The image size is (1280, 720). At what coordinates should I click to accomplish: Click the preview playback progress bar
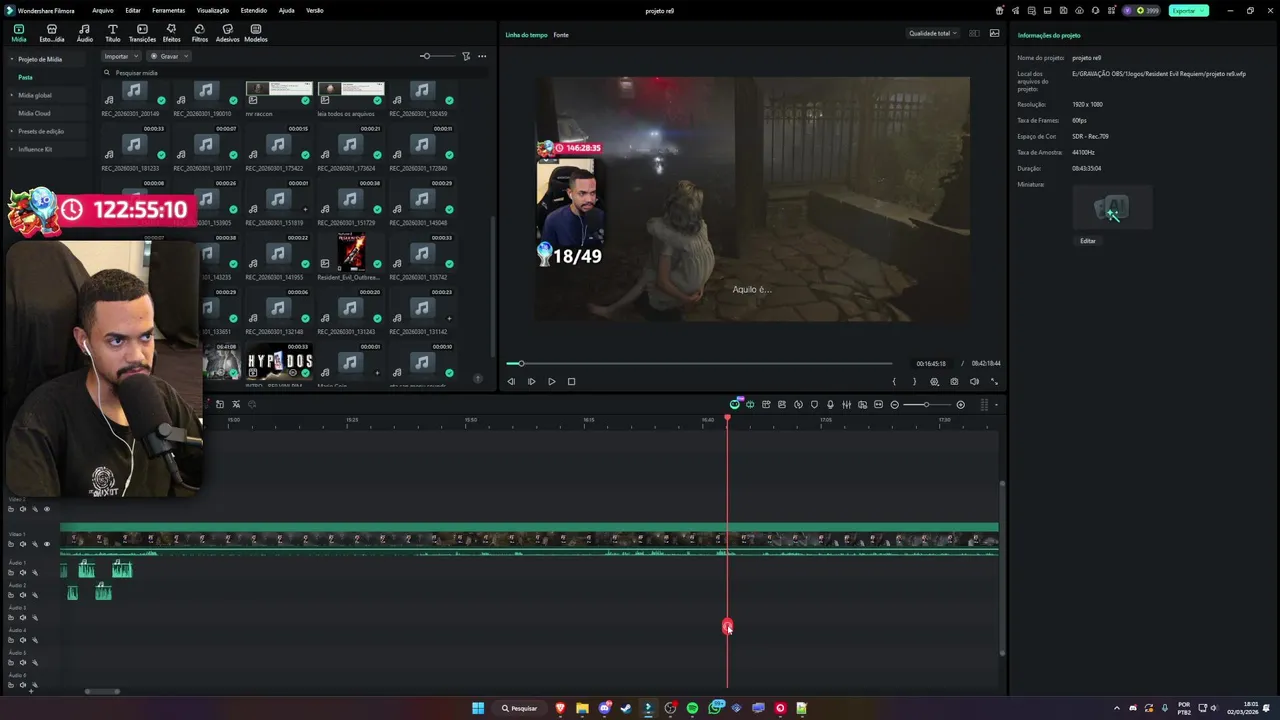point(700,364)
